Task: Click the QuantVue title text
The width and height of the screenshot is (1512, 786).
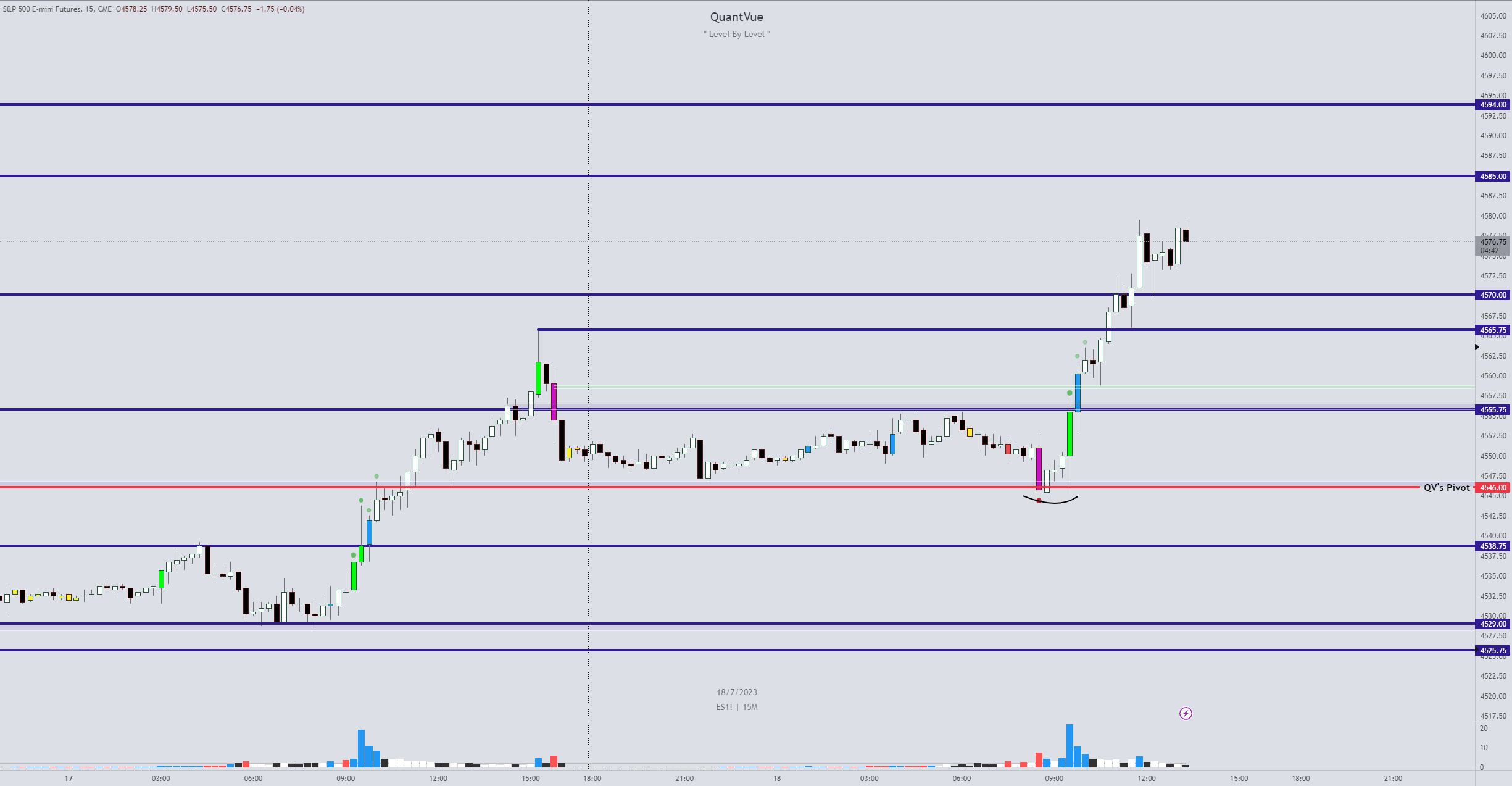Action: [736, 17]
